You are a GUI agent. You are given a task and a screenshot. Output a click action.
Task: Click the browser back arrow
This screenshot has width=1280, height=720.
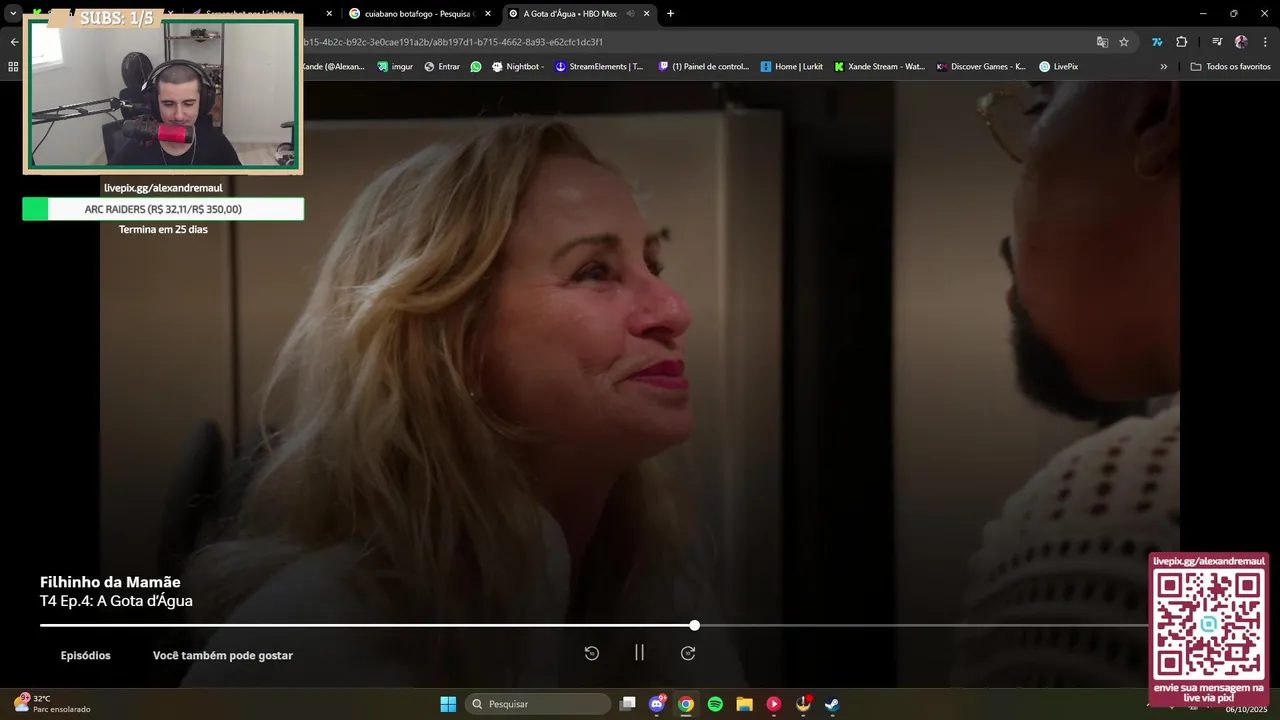click(14, 42)
